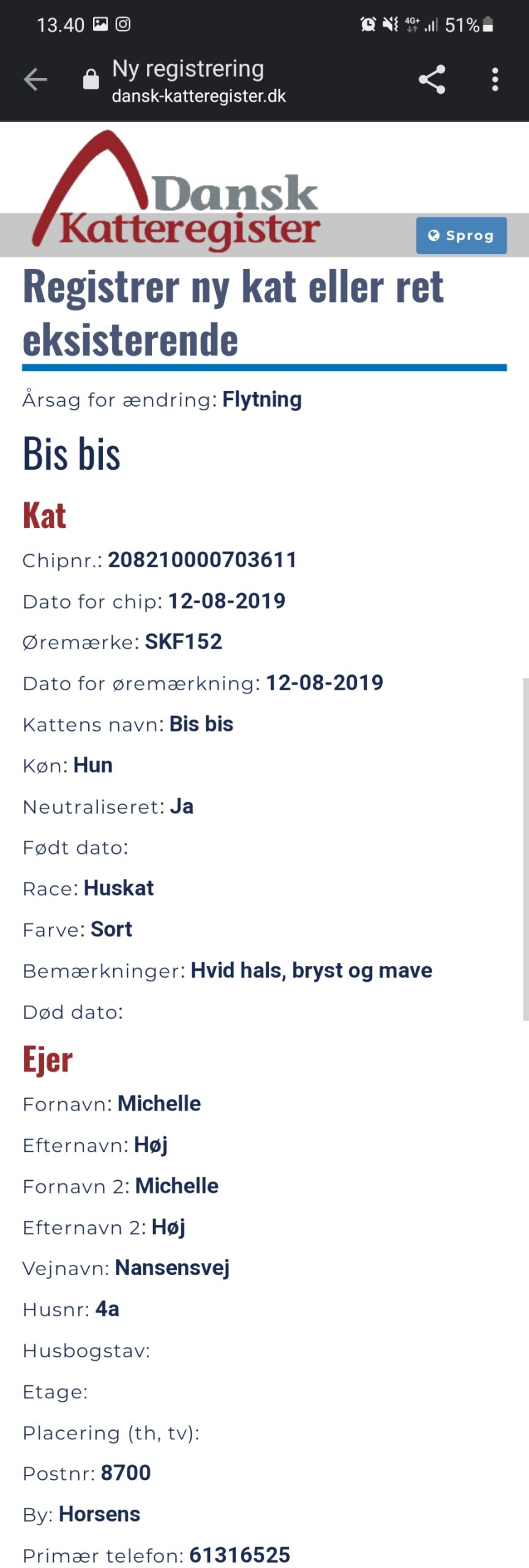
Task: Open the Sprog language dropdown
Action: tap(462, 235)
